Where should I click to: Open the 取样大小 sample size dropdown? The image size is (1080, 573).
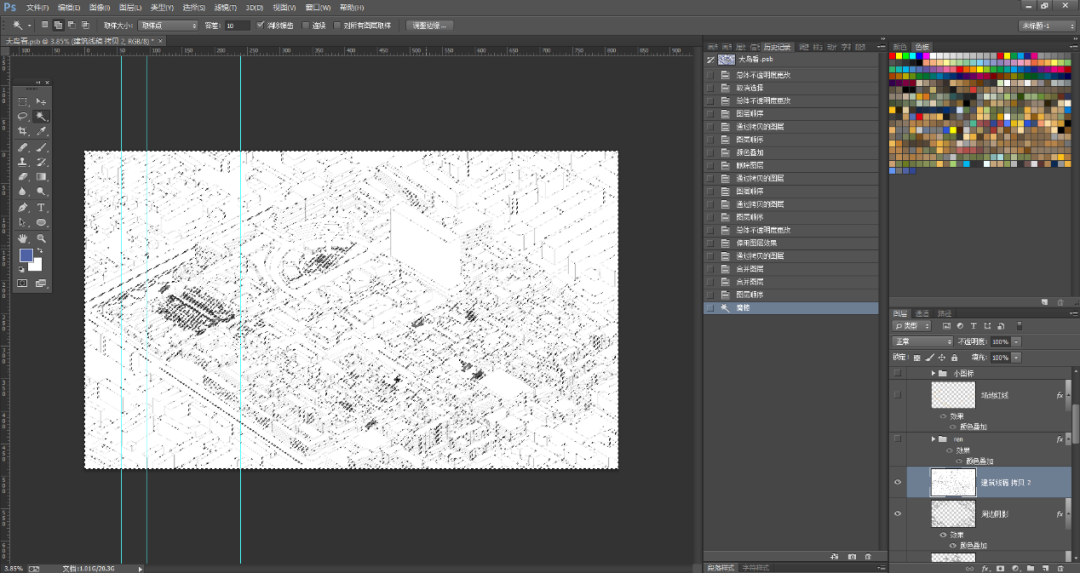[x=167, y=25]
